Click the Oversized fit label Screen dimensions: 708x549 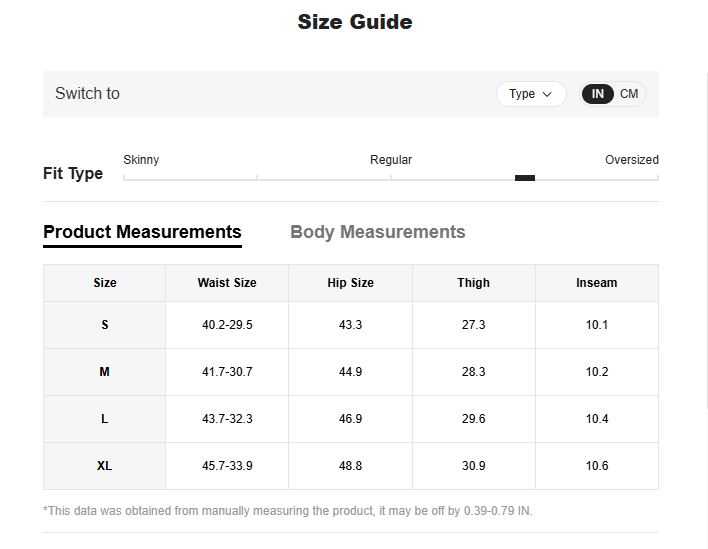[x=631, y=160]
